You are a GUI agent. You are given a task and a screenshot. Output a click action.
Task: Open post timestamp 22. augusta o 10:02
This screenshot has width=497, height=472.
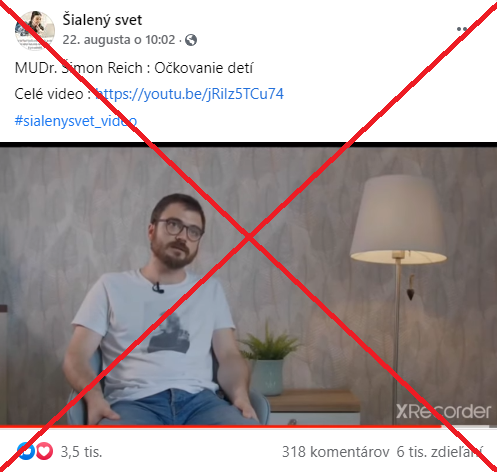pos(119,40)
